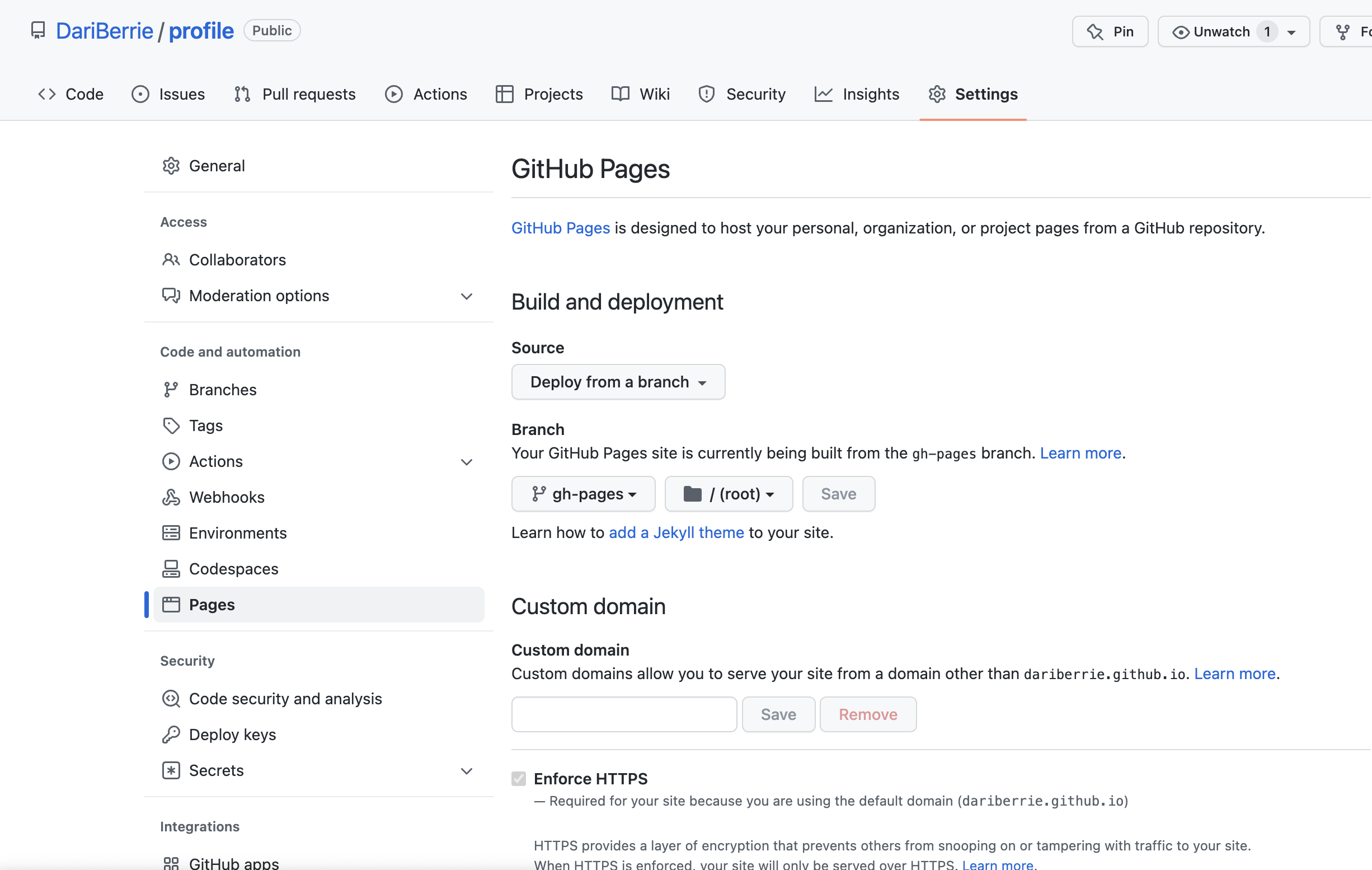
Task: Click the Collaborators people icon
Action: [171, 260]
